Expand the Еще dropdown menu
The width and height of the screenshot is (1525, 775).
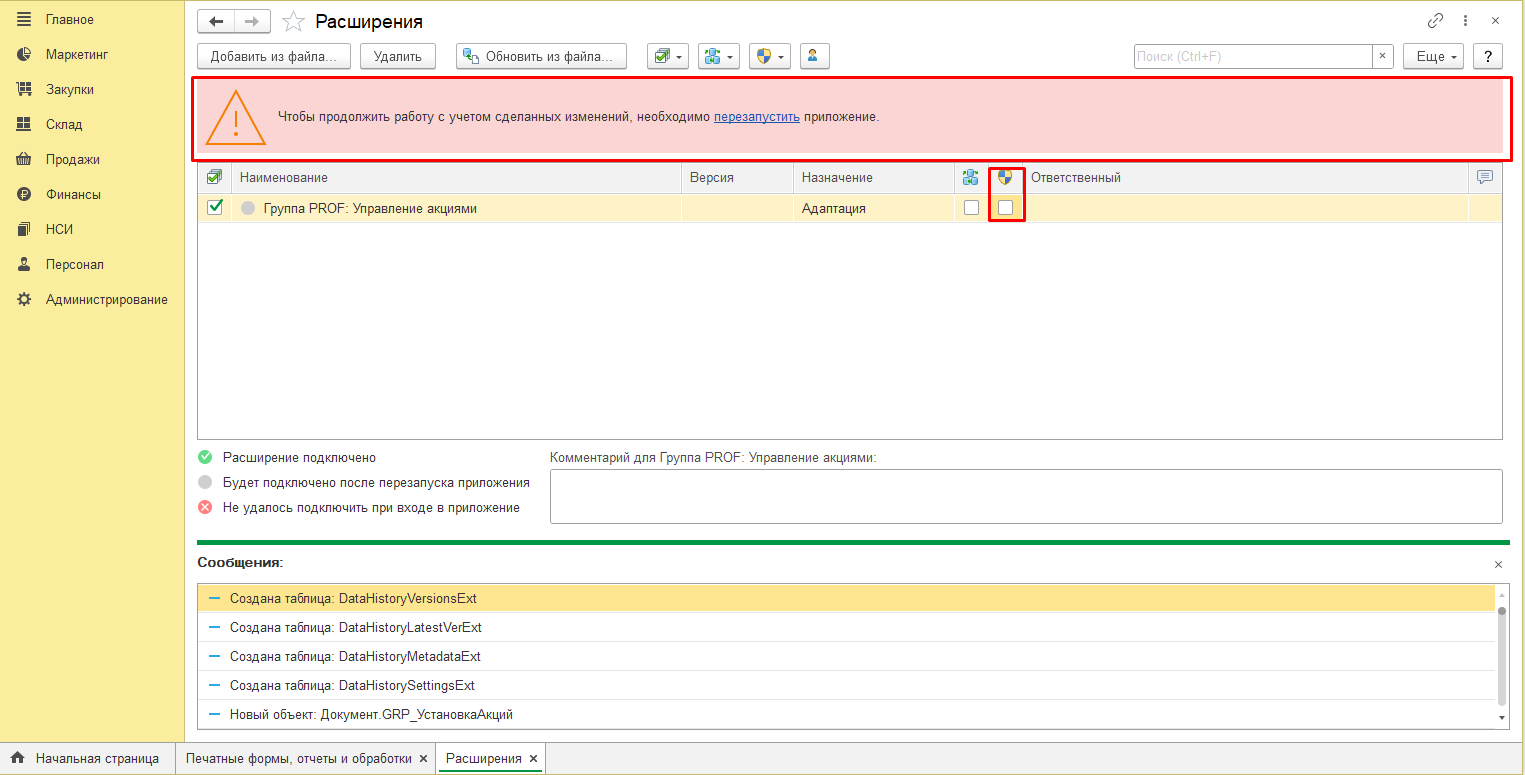[x=1433, y=56]
